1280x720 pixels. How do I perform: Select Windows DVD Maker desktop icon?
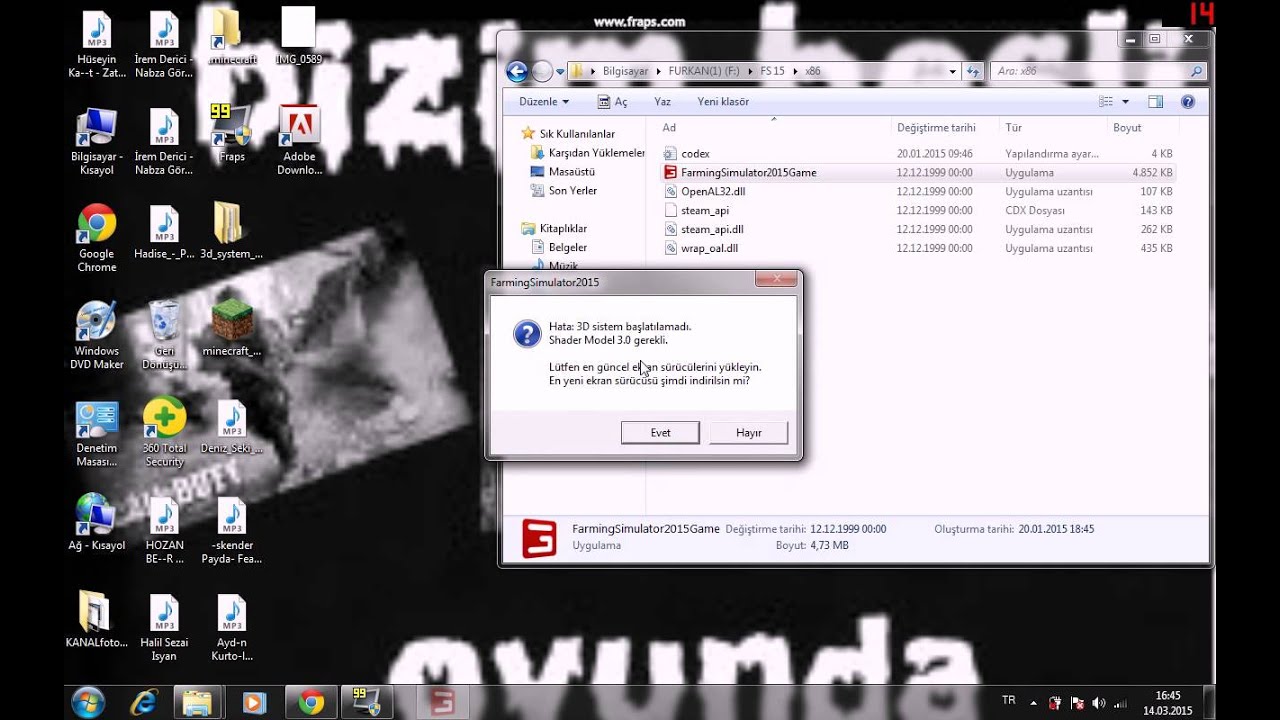pos(97,335)
